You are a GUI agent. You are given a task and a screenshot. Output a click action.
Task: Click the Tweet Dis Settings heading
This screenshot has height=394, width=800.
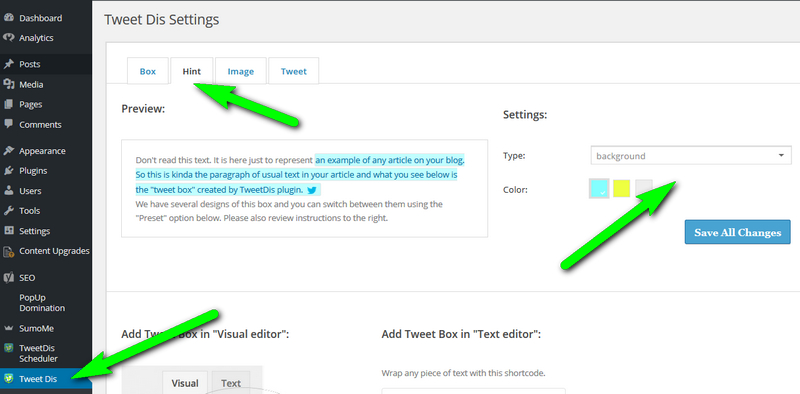pyautogui.click(x=162, y=19)
